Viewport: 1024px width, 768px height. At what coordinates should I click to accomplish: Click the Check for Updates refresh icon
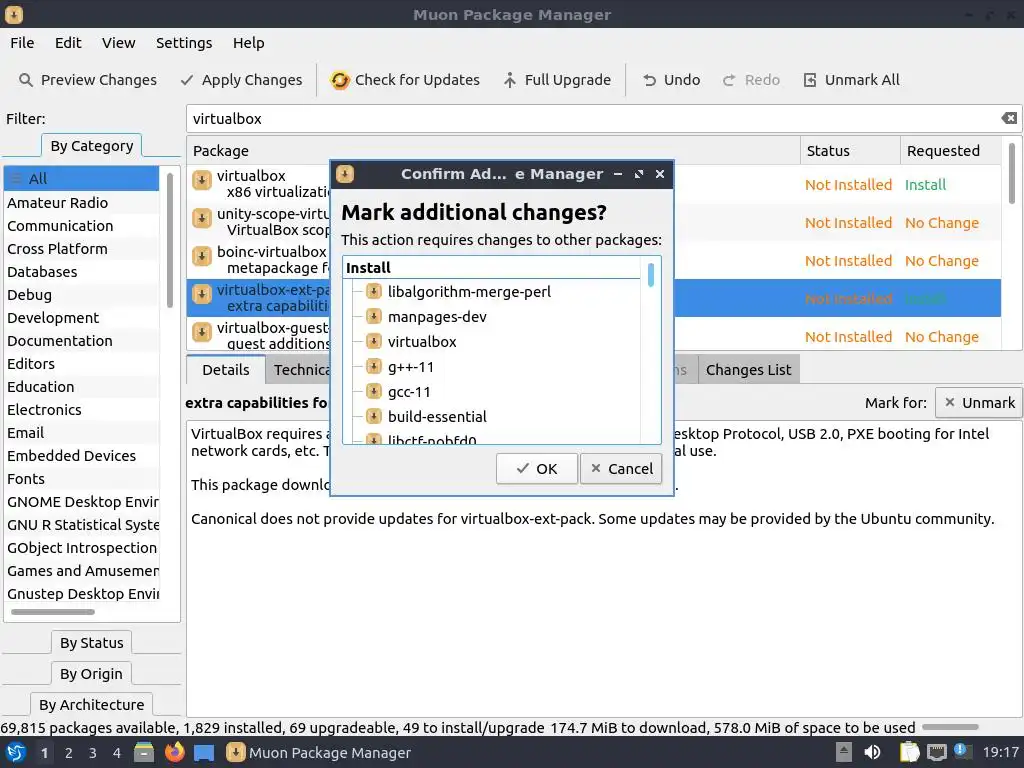coord(340,80)
